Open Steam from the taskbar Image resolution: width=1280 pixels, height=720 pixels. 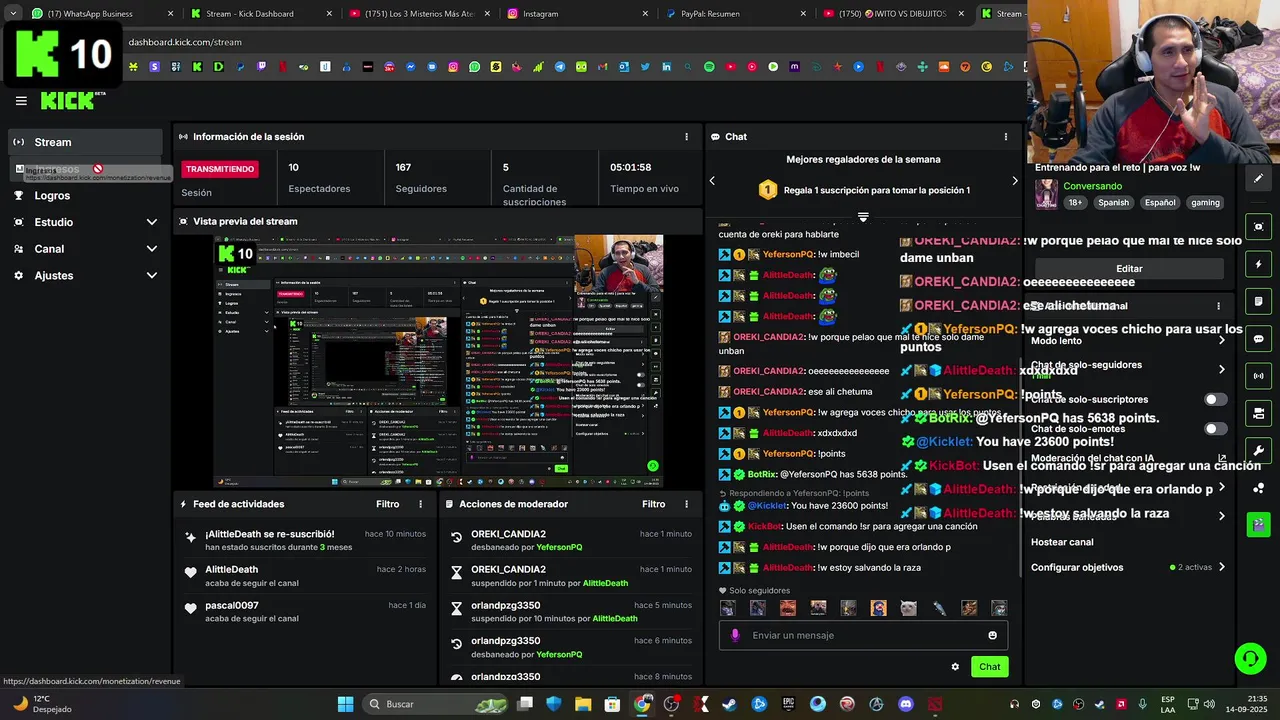point(730,704)
